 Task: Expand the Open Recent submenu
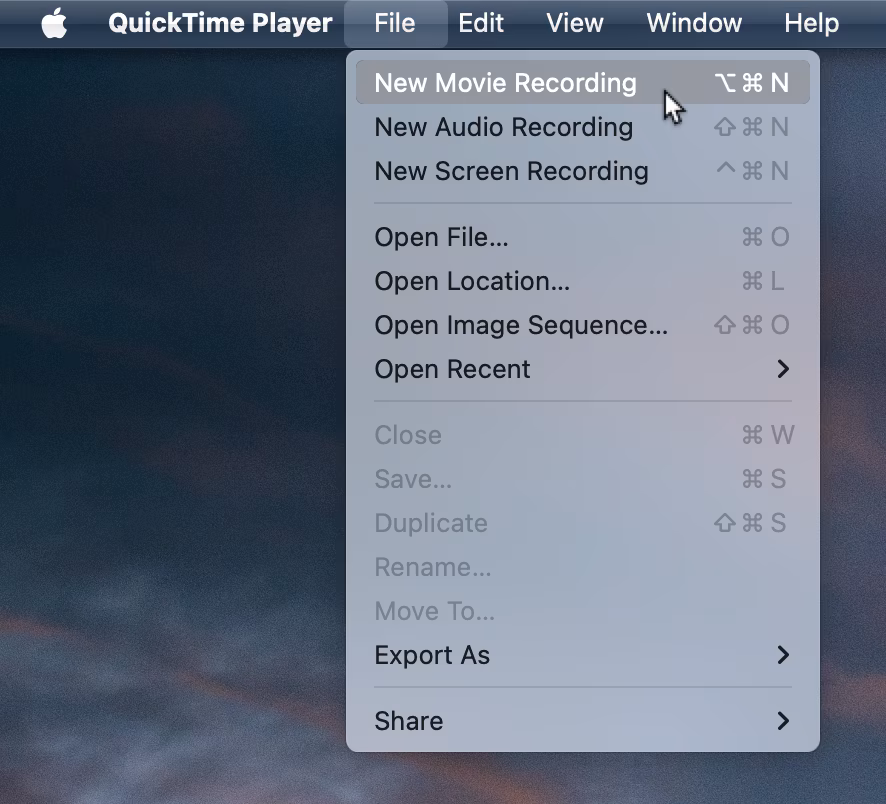click(x=583, y=369)
